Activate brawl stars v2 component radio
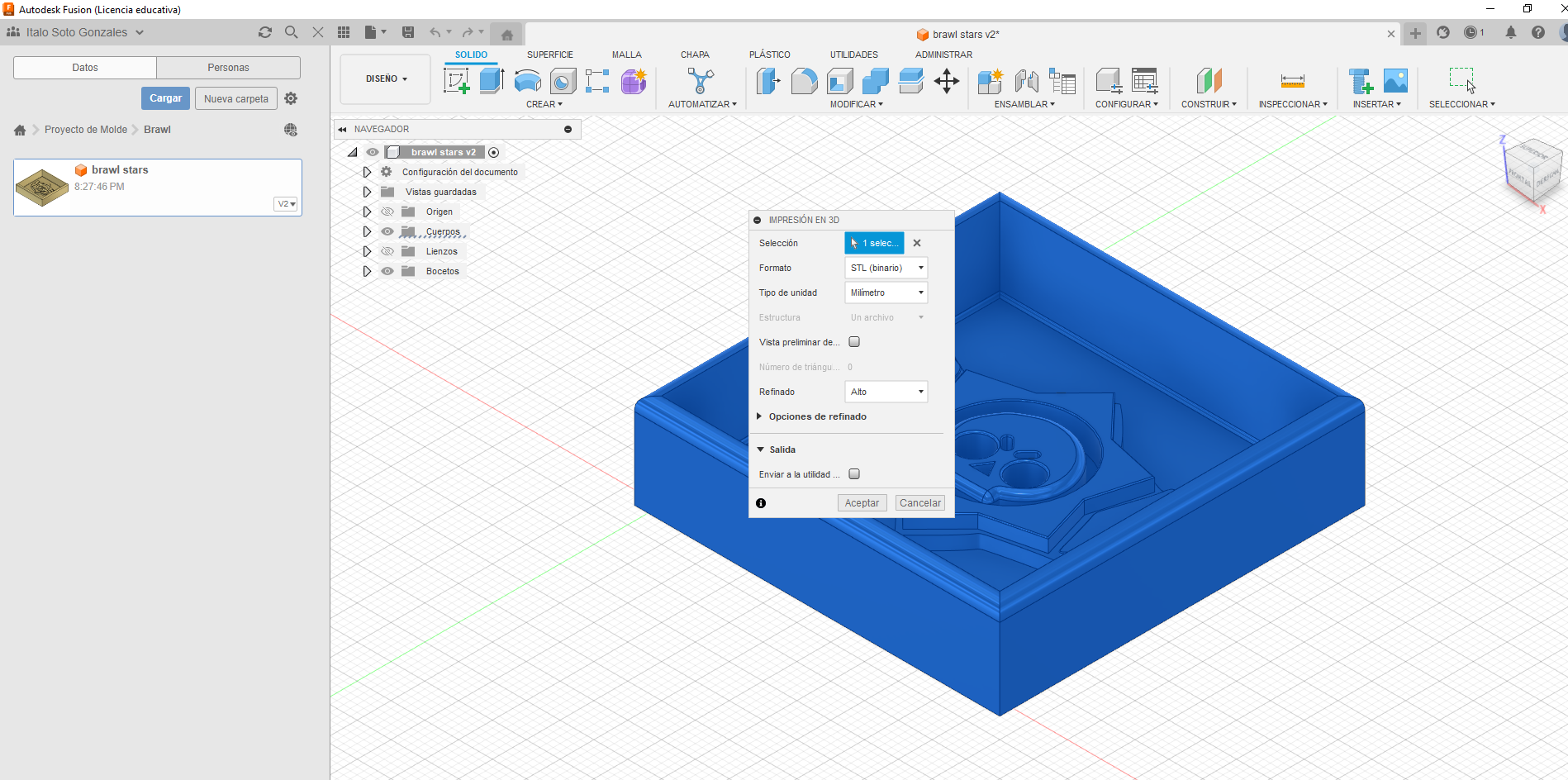This screenshot has height=780, width=1568. (x=494, y=152)
